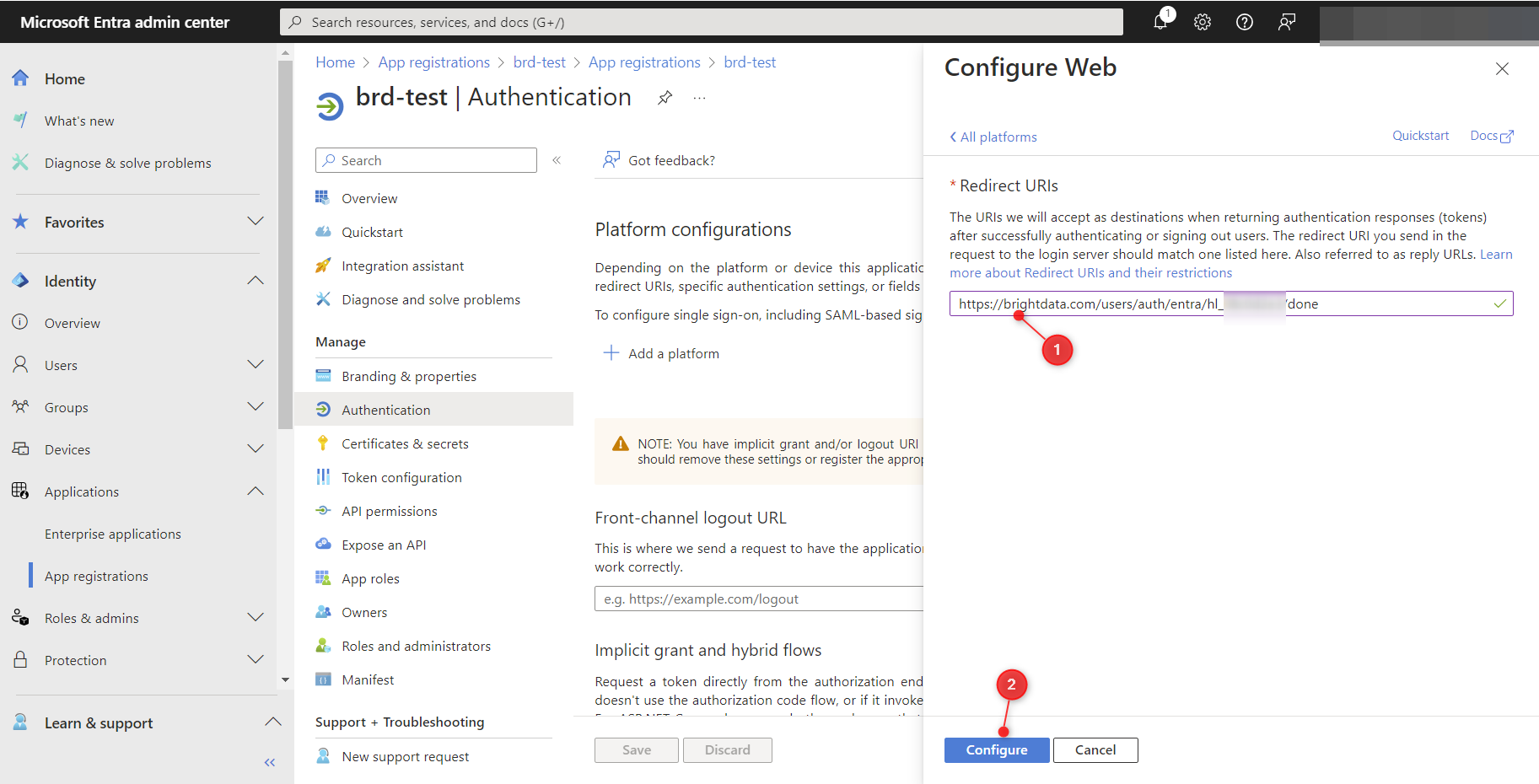
Task: Click the Integration assistant rocket icon
Action: point(323,266)
